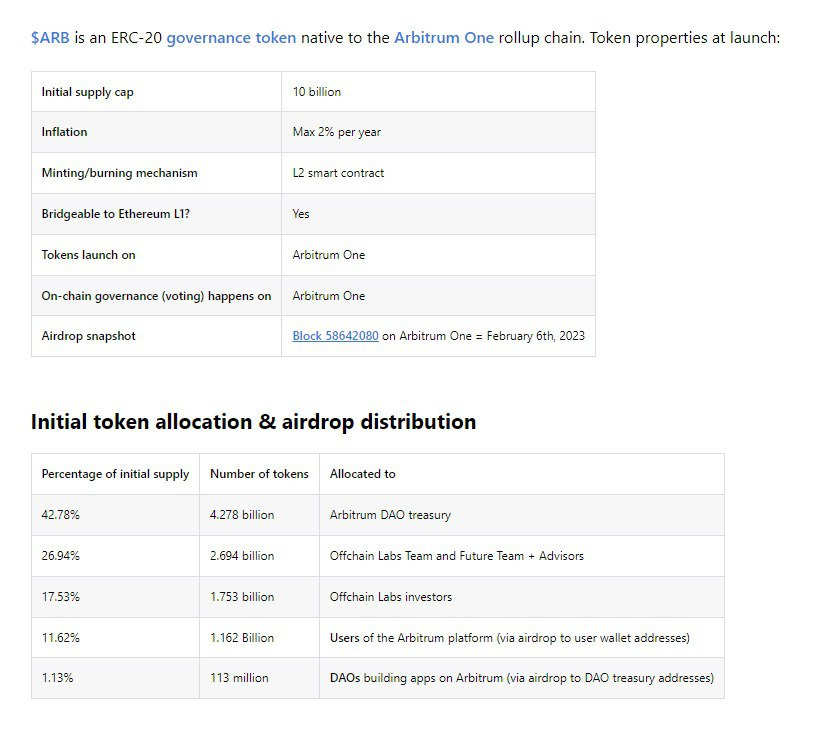This screenshot has height=734, width=837.
Task: Click the 'Offchain Labs investors' cell
Action: (x=522, y=597)
